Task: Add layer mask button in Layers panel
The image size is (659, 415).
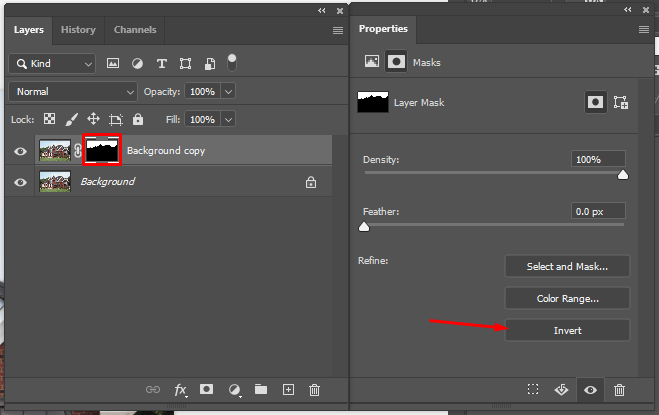Action: 206,389
